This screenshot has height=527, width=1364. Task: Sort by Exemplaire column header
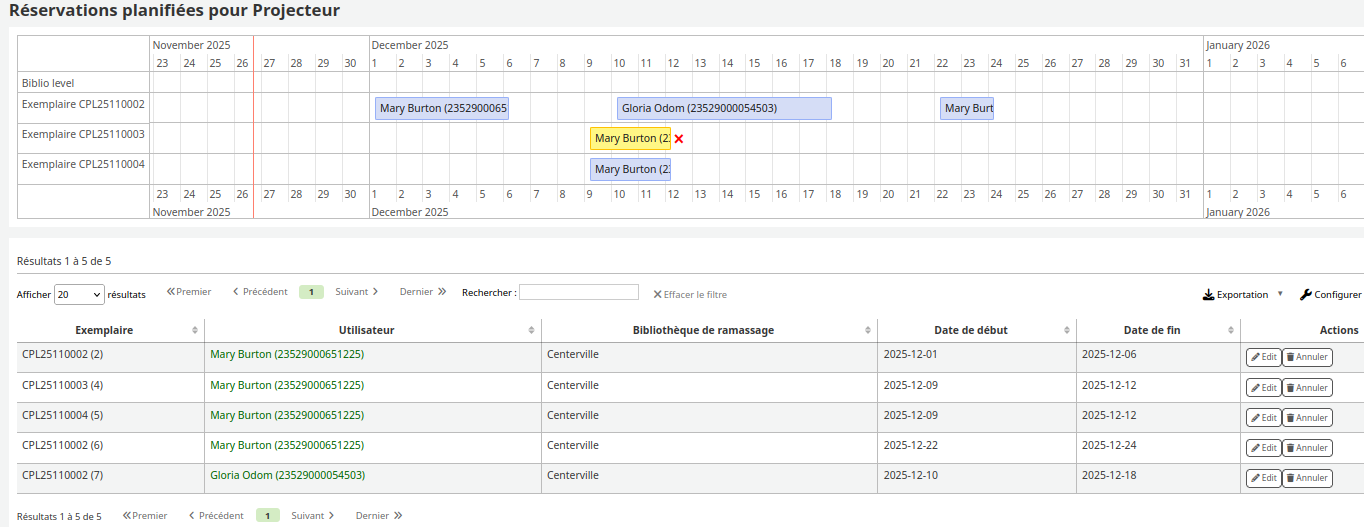pos(104,330)
